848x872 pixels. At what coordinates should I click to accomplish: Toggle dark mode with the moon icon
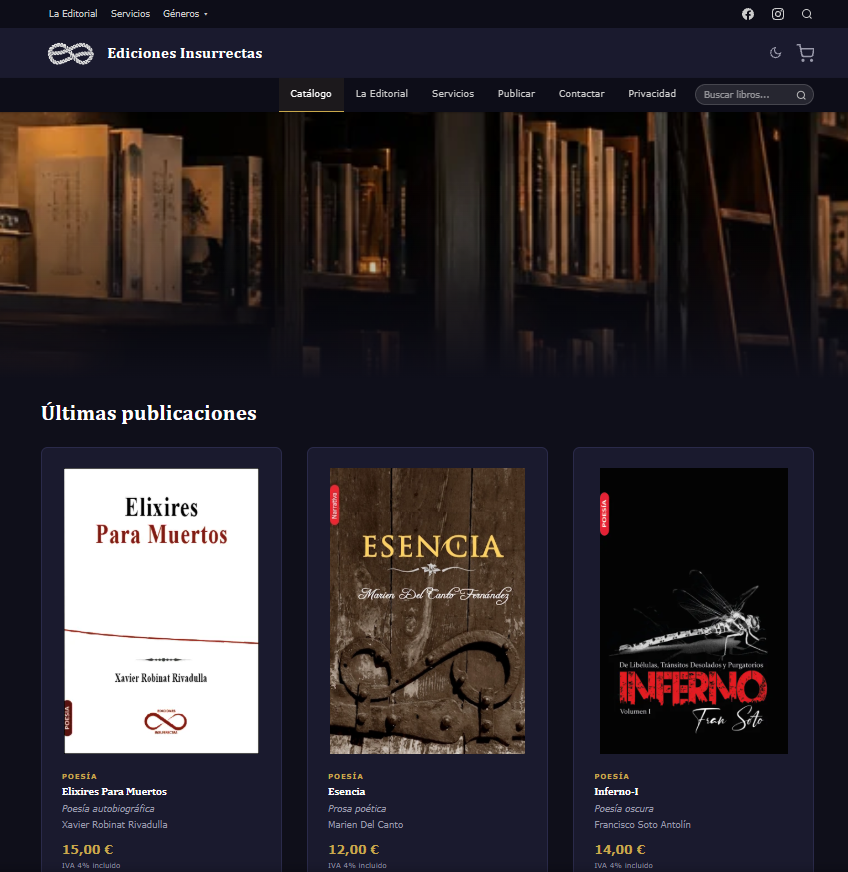[x=775, y=53]
